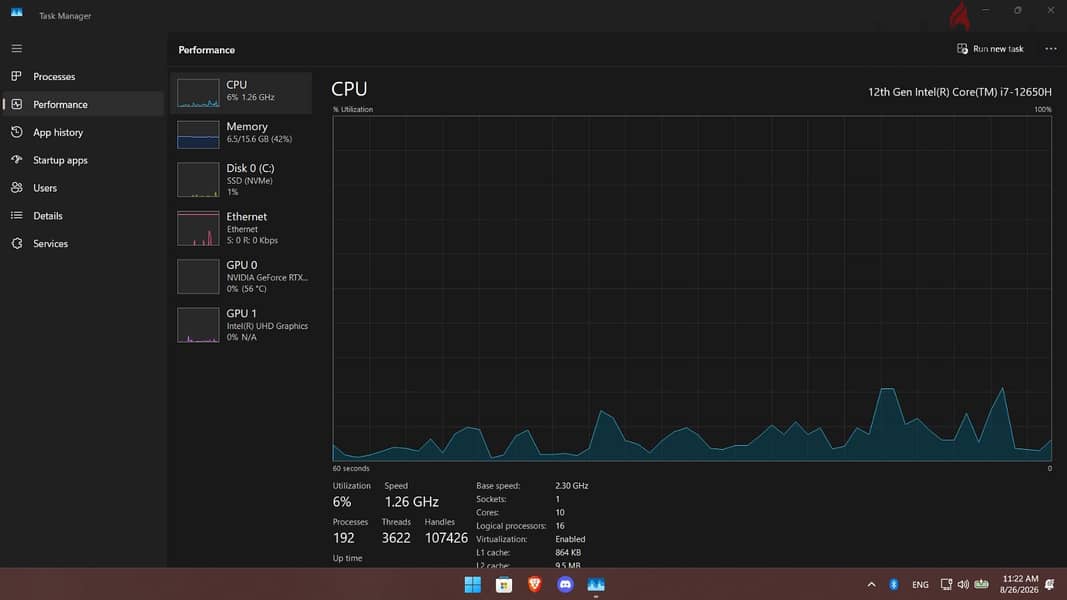Select the Memory performance graph thumbnail

(198, 134)
